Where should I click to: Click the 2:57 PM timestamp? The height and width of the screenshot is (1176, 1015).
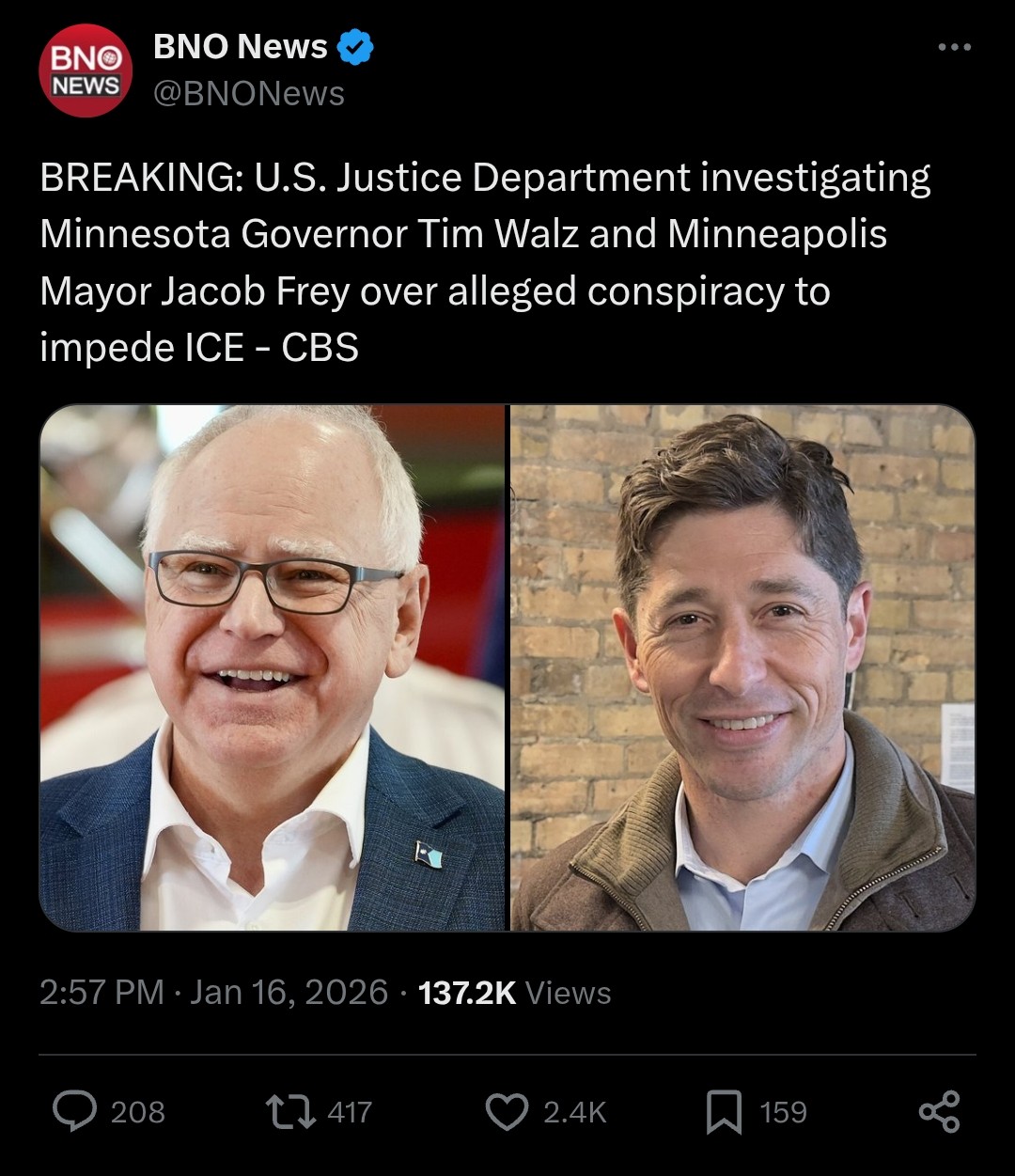tap(101, 993)
